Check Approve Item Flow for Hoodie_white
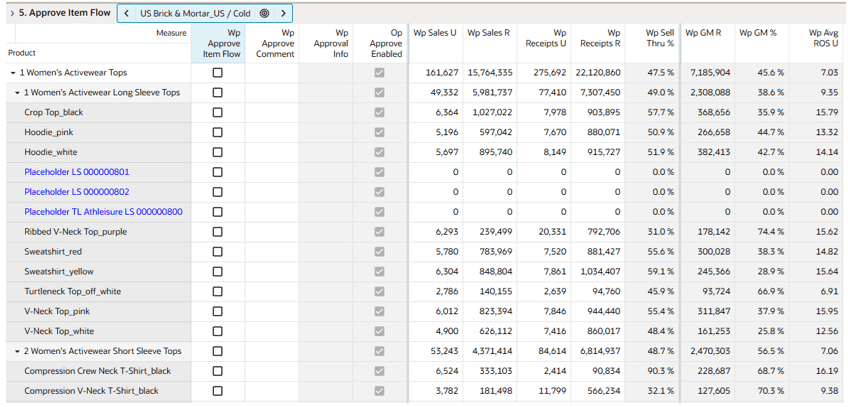 point(217,152)
